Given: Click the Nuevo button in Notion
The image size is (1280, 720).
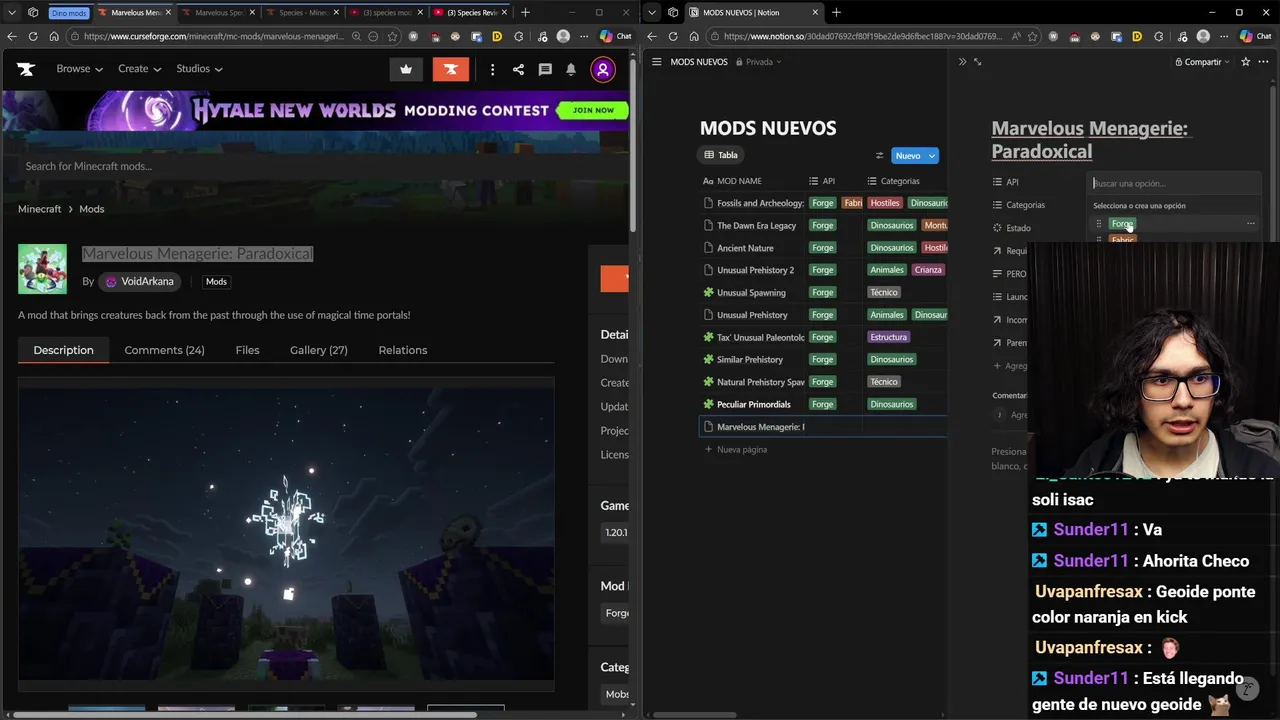Looking at the screenshot, I should [908, 155].
